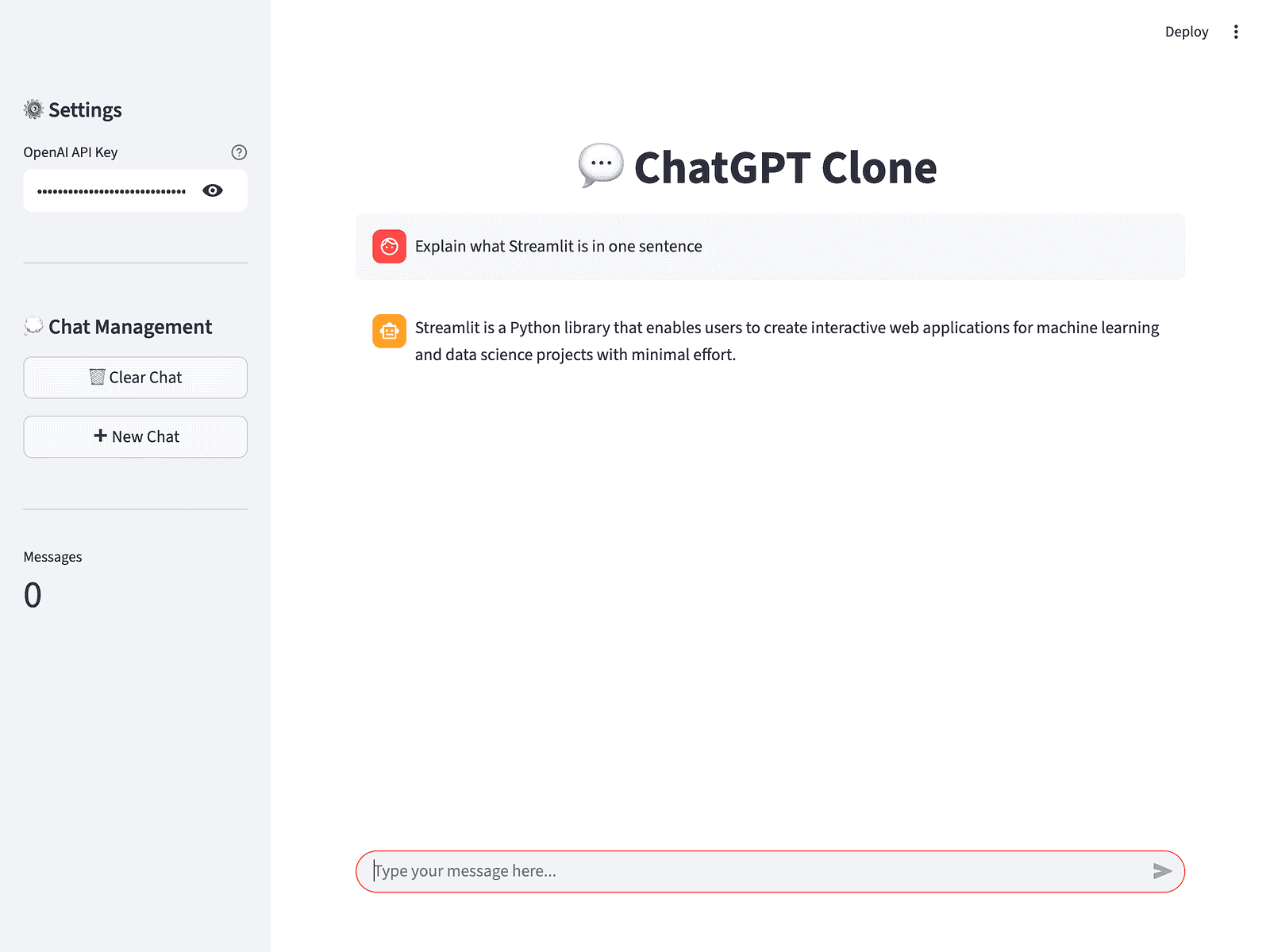Expand the app options kebab menu
The height and width of the screenshot is (952, 1270).
coord(1236,32)
